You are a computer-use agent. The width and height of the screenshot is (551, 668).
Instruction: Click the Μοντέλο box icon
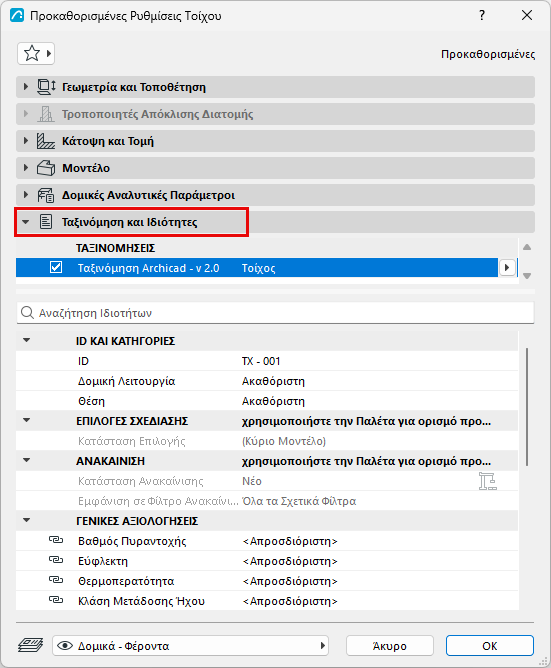click(x=46, y=168)
